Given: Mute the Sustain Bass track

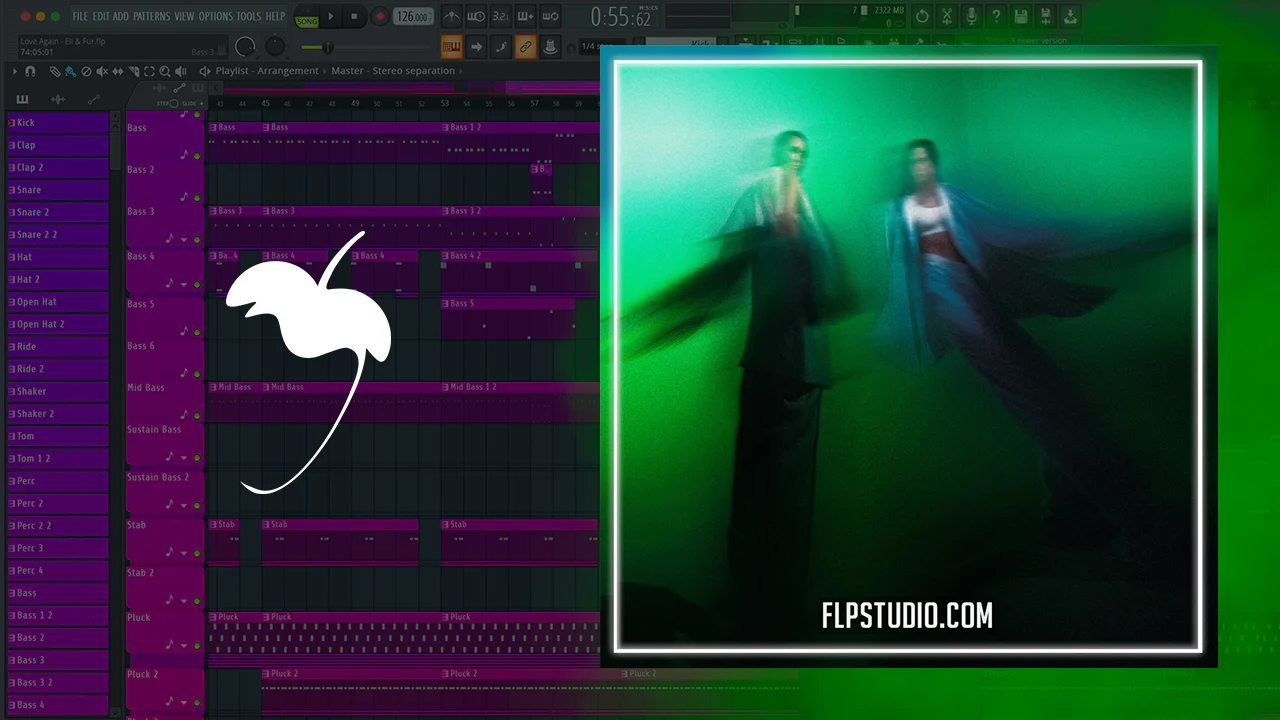Looking at the screenshot, I should [197, 457].
